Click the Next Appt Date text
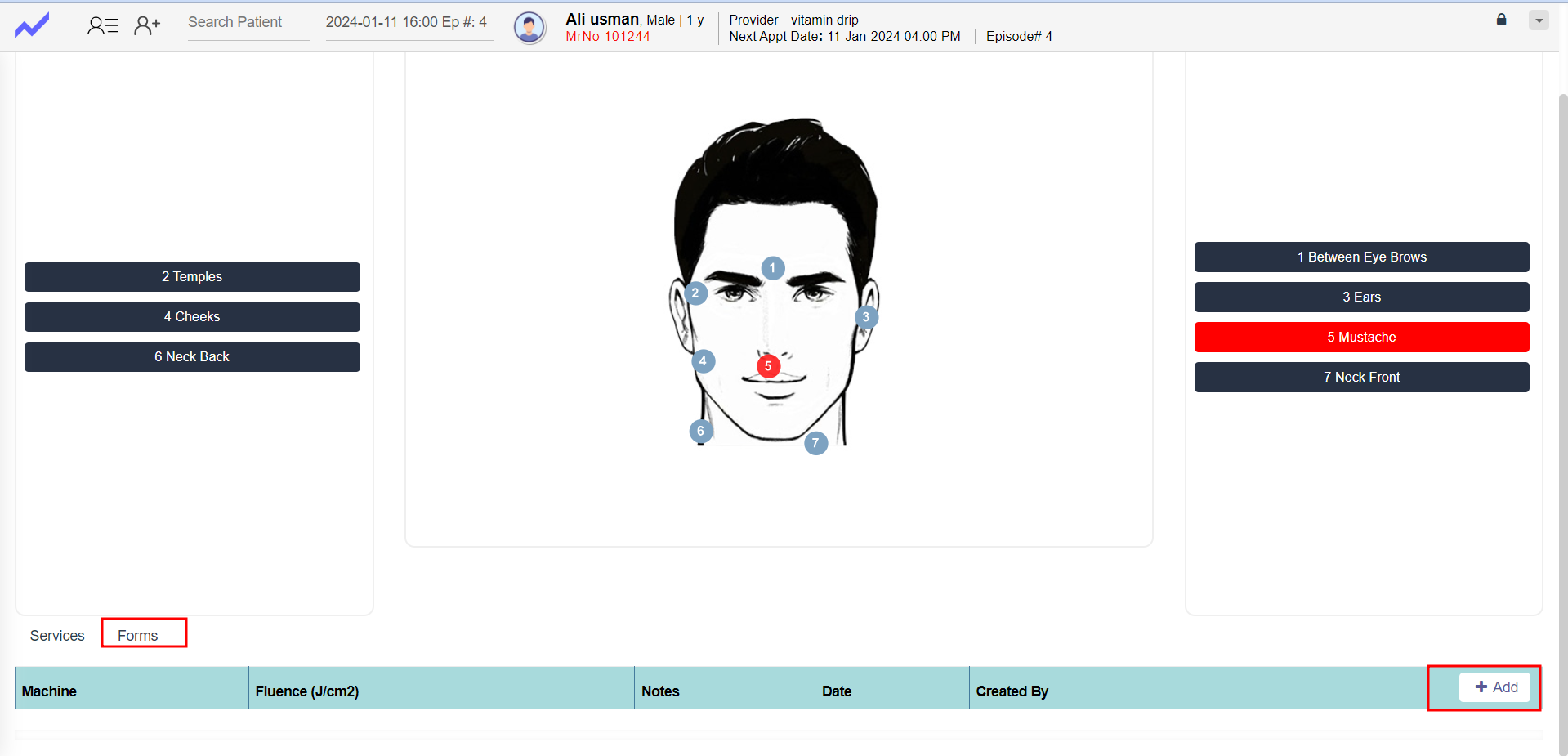Image resolution: width=1568 pixels, height=756 pixels. (845, 37)
